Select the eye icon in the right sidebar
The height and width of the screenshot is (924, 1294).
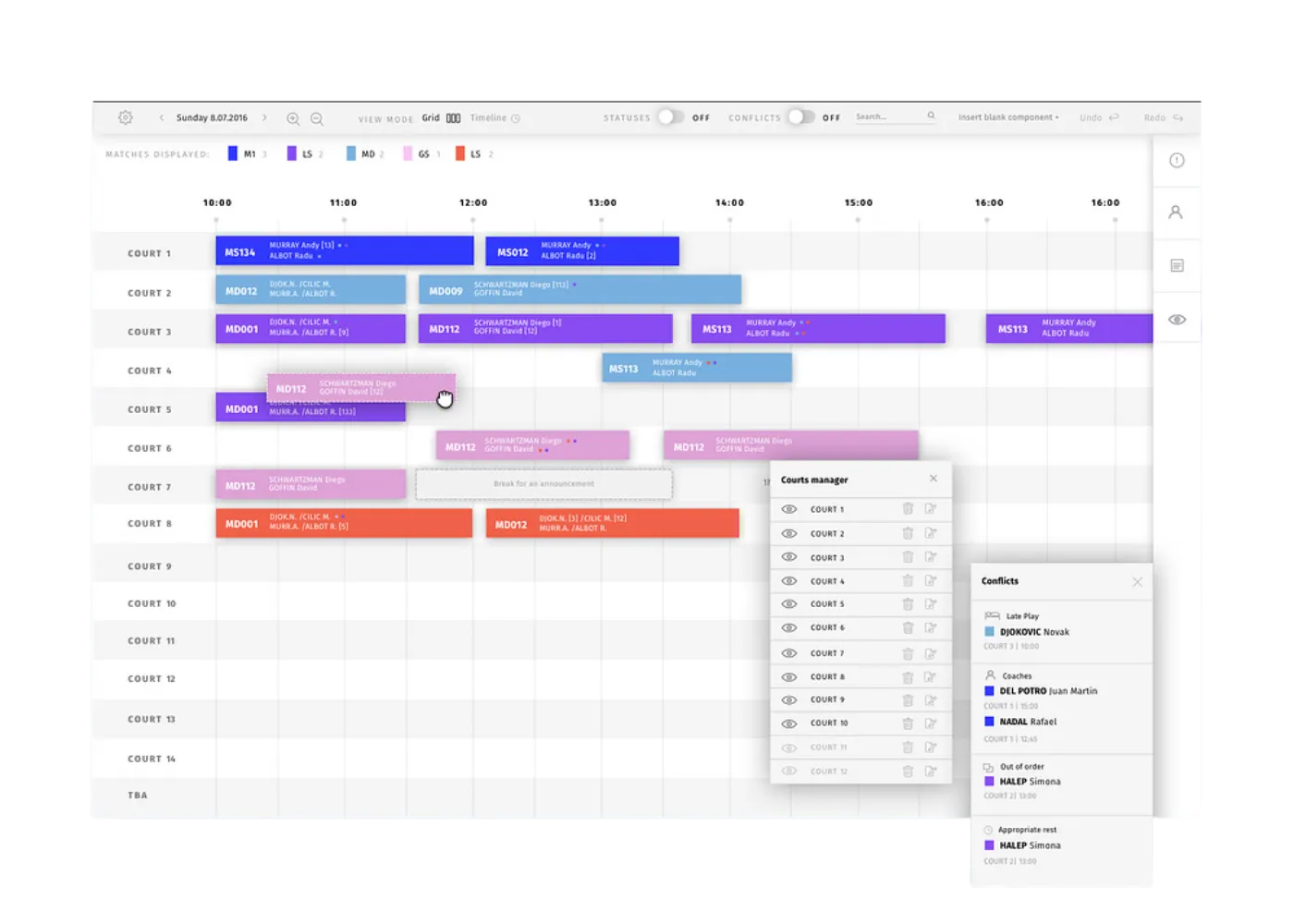click(x=1177, y=319)
